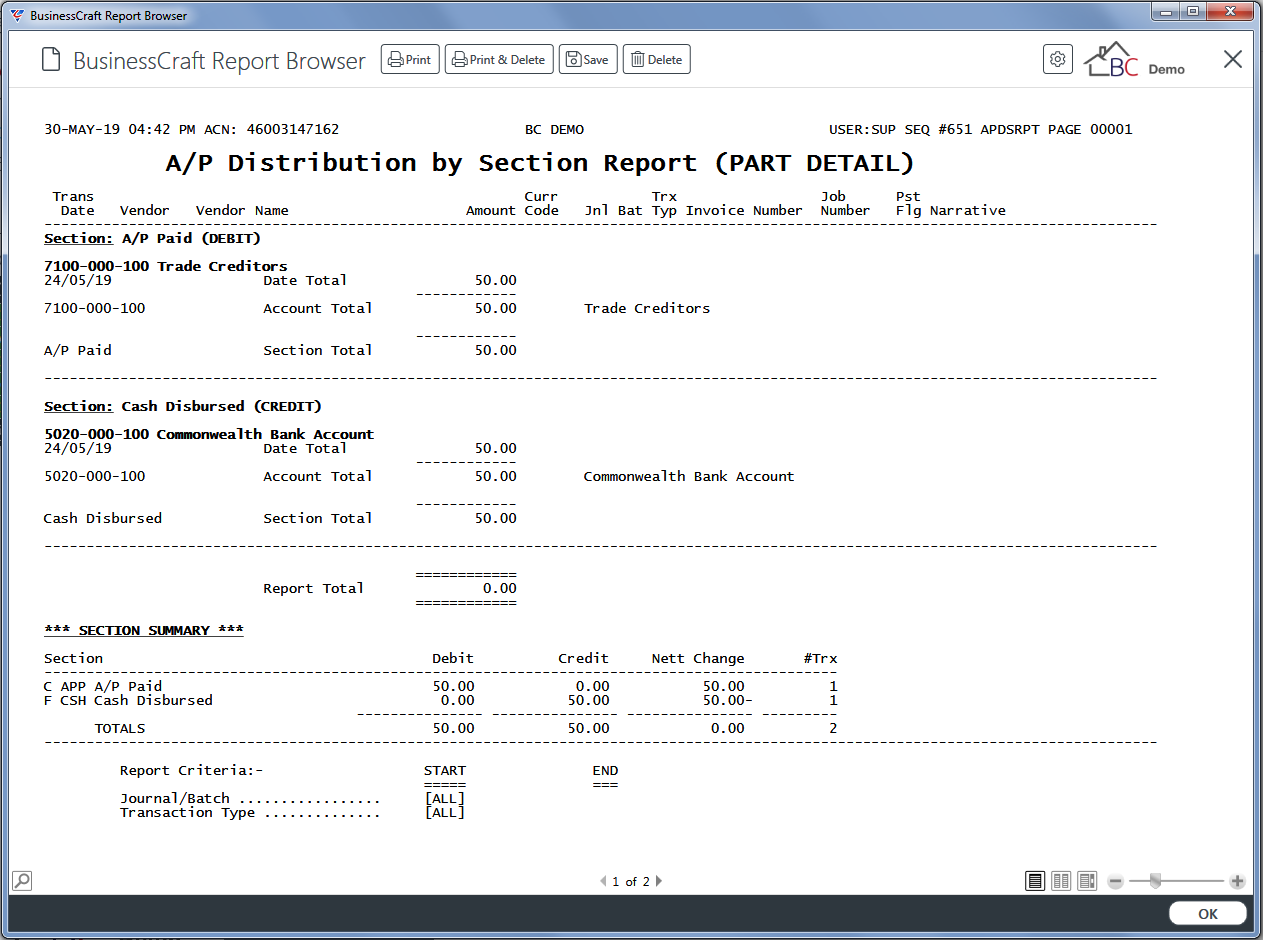Click the 'ACN: 46003147162' header text

(271, 129)
